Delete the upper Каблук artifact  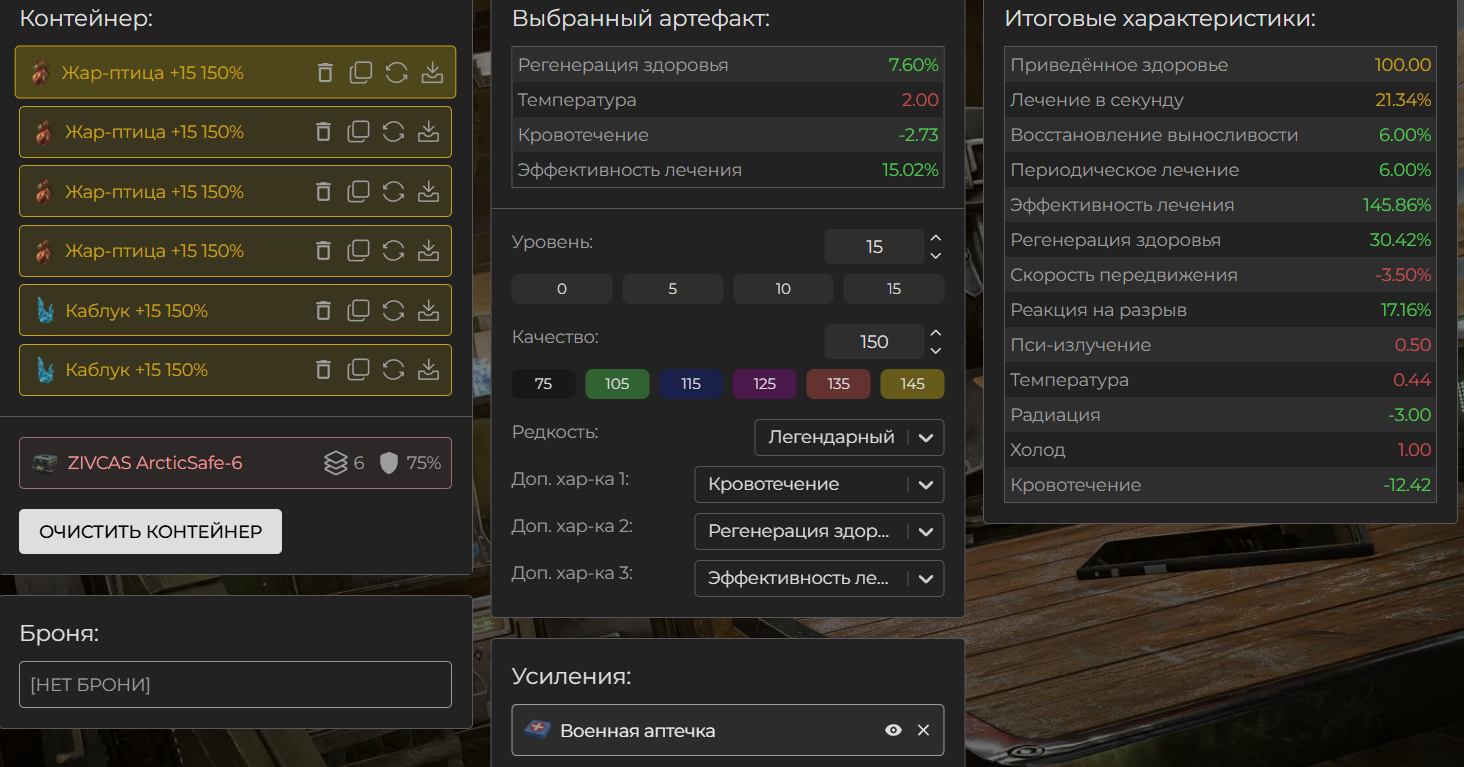pyautogui.click(x=323, y=310)
